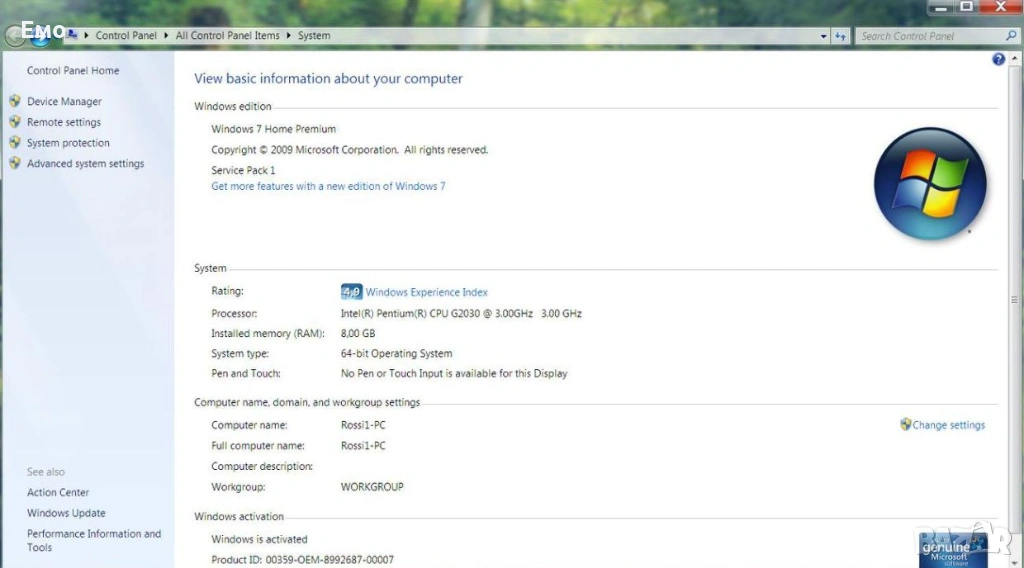Expand the arrow after Control Panel breadcrumb
Viewport: 1024px width, 568px height.
tap(166, 36)
